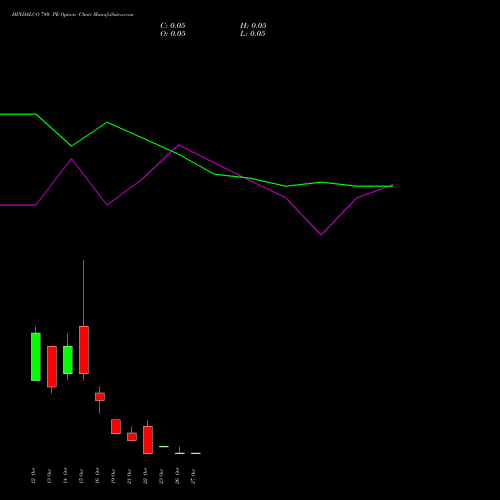Select the 'C: 0.05' close value

(x=173, y=26)
